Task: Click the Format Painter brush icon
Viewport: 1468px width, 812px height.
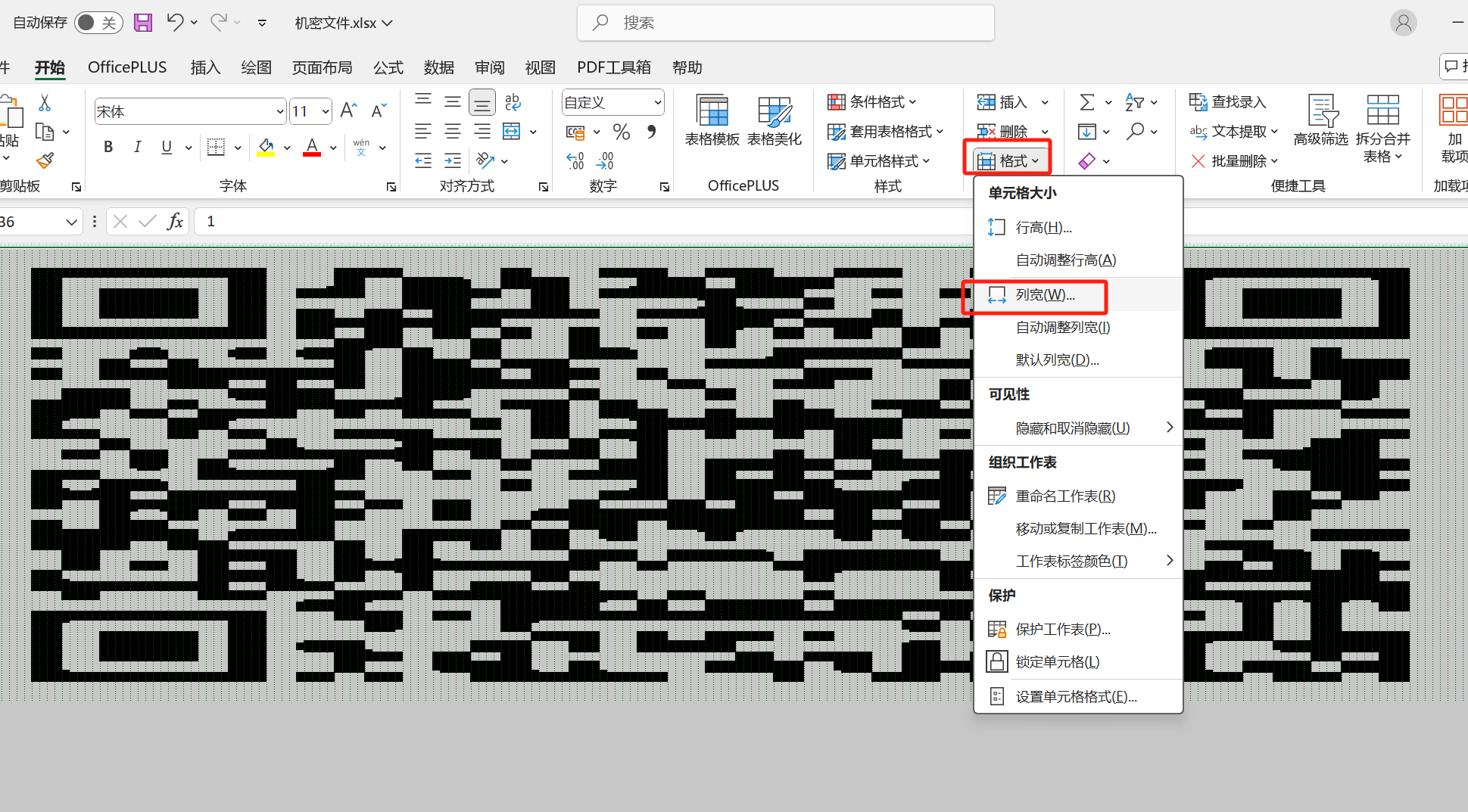Action: point(45,160)
